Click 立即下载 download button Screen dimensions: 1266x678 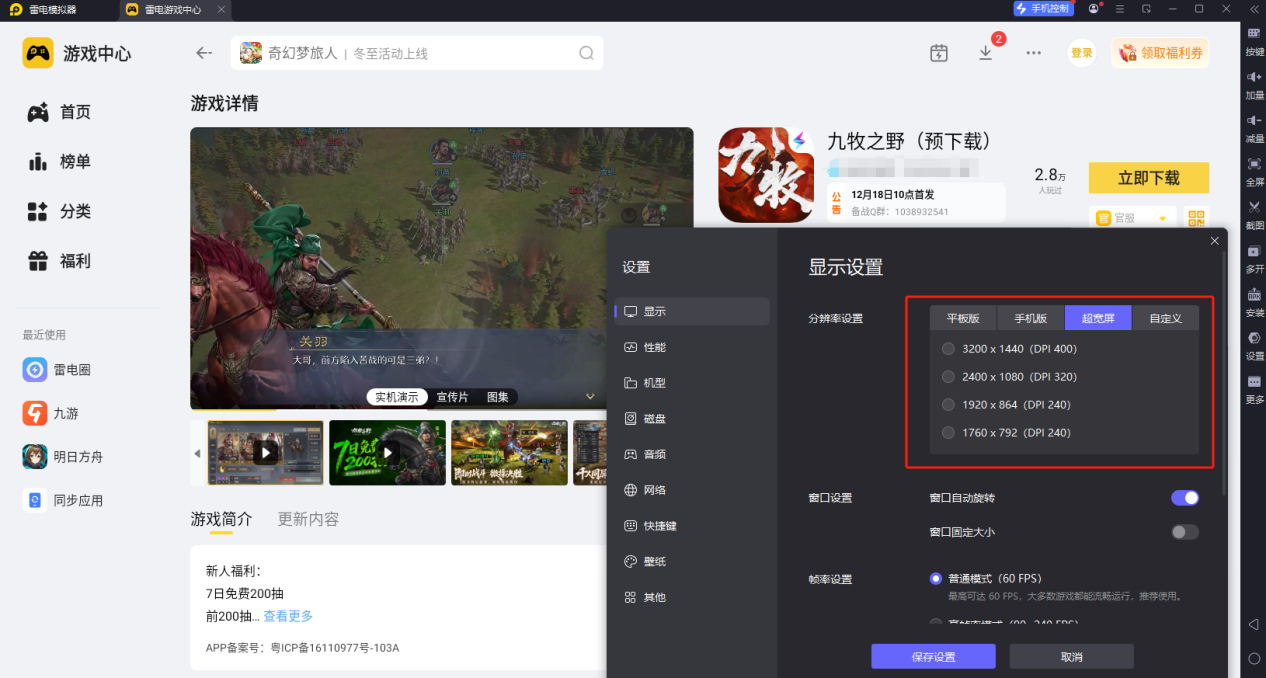point(1148,178)
